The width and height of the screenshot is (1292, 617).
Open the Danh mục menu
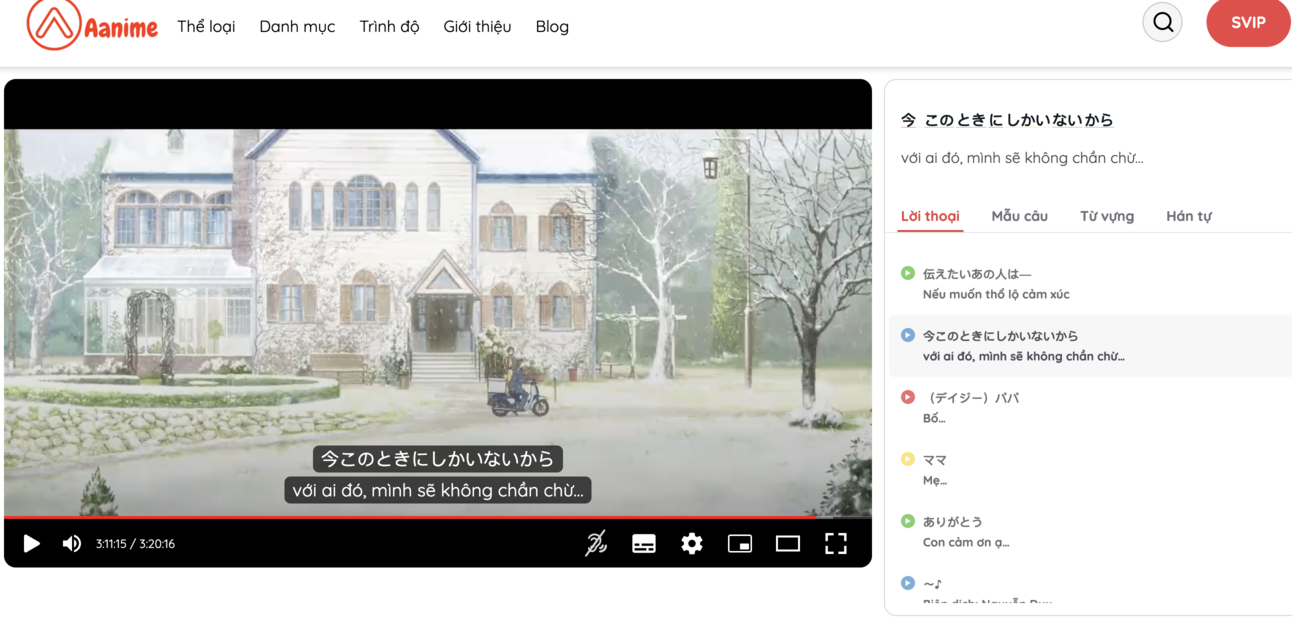(297, 27)
